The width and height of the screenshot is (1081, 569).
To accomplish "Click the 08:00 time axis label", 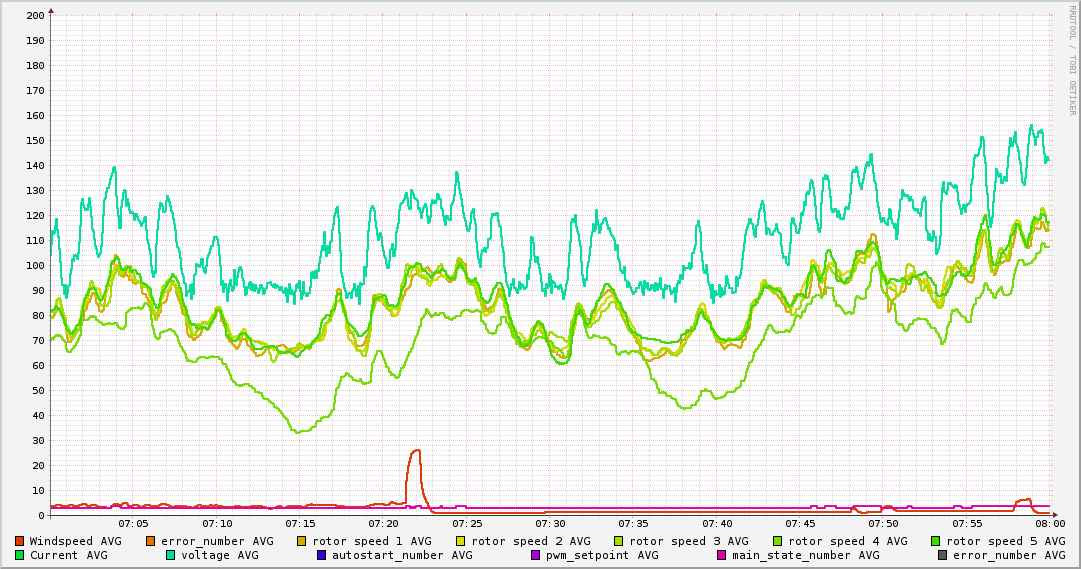I will (1049, 523).
